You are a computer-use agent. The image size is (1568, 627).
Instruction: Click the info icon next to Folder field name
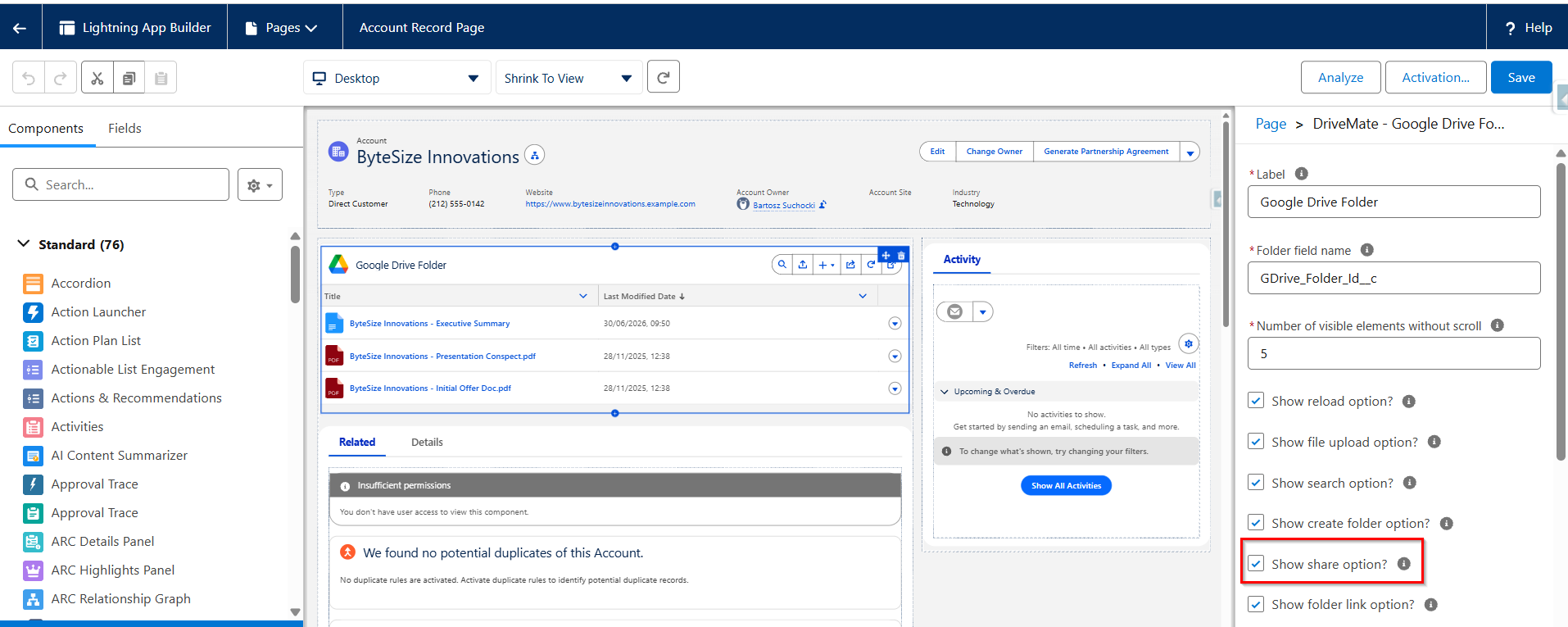pyautogui.click(x=1366, y=250)
